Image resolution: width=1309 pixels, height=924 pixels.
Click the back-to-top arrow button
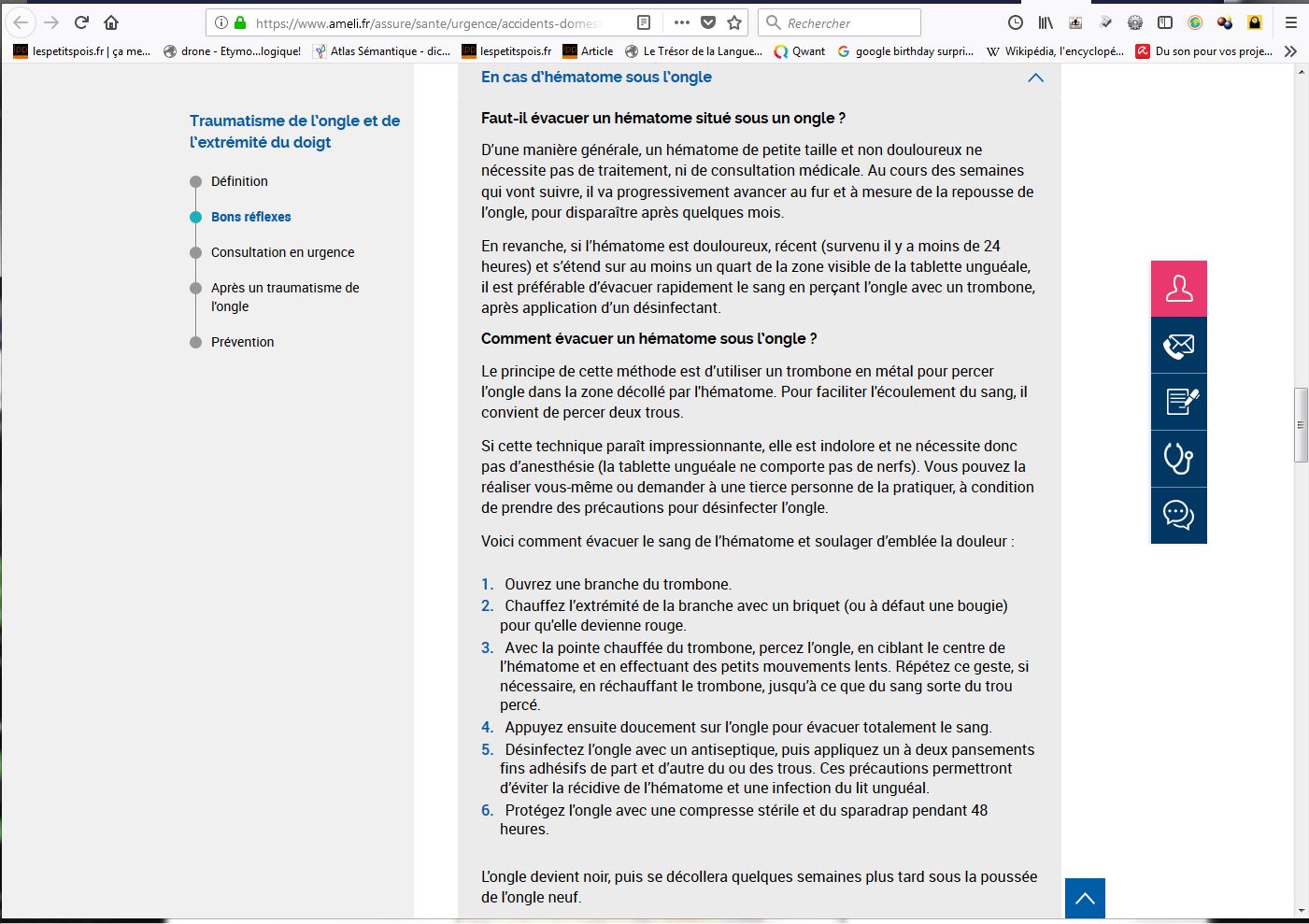pyautogui.click(x=1085, y=898)
